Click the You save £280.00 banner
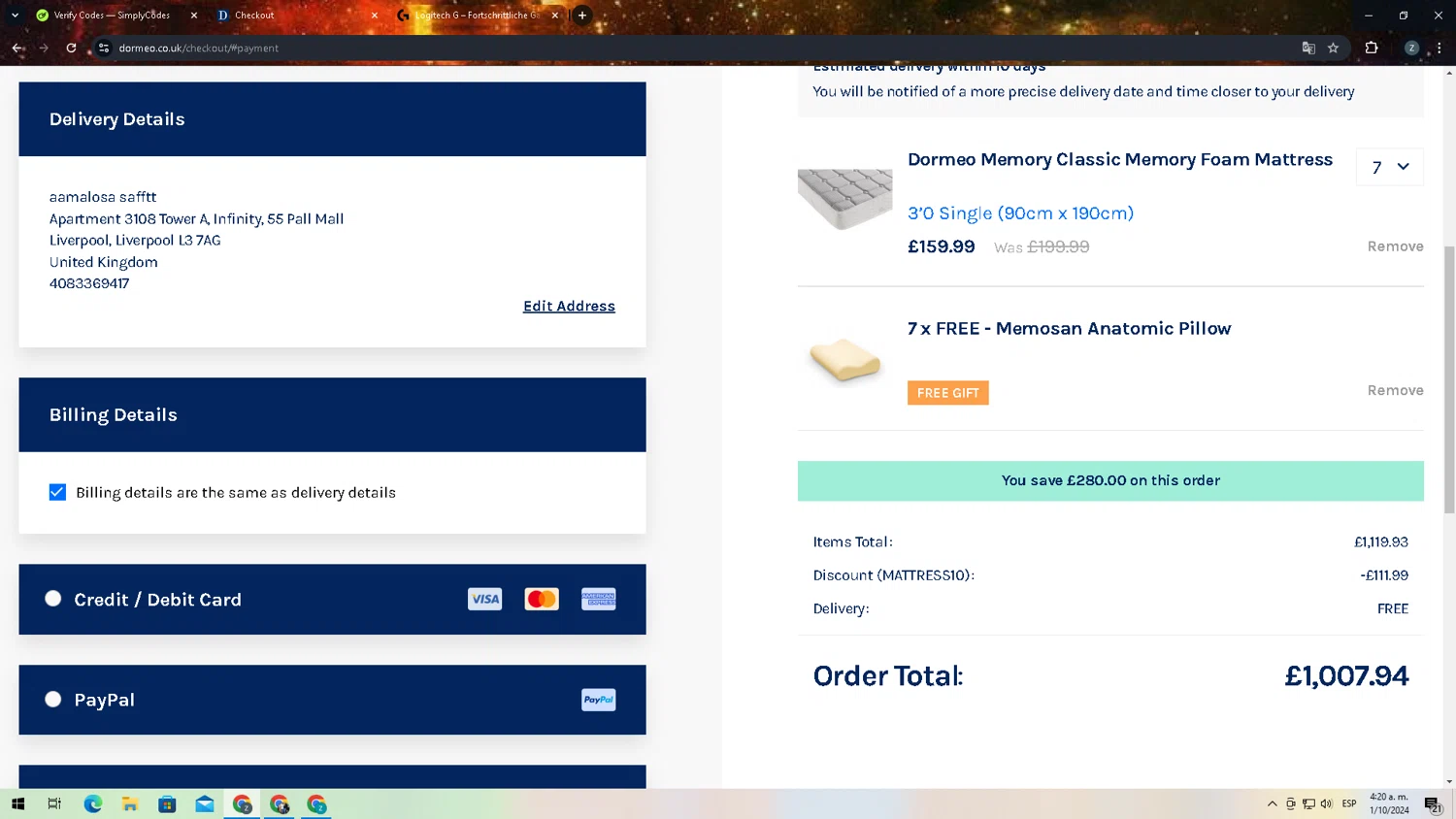 click(x=1110, y=480)
